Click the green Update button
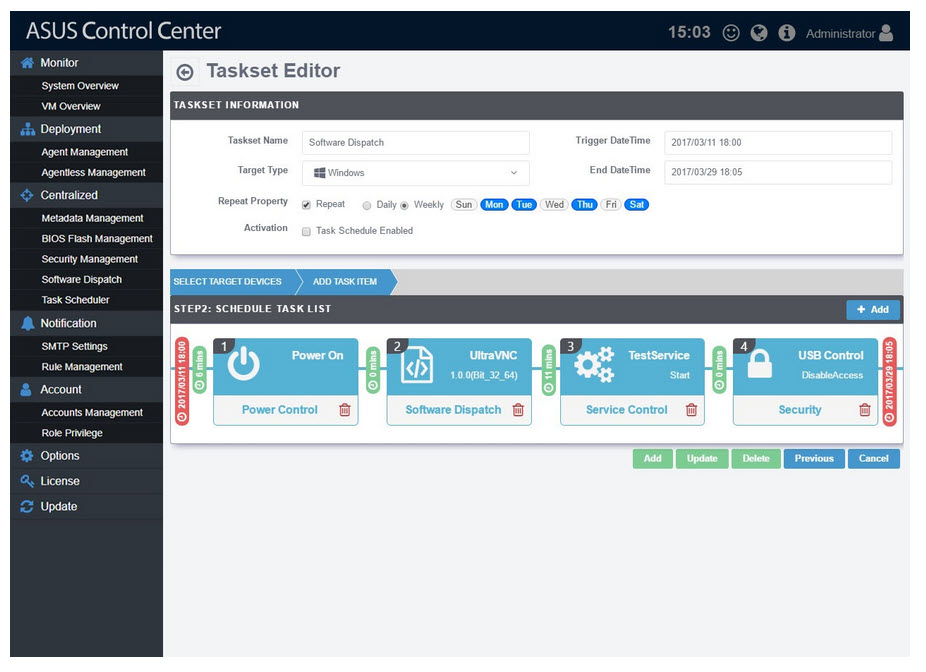 click(x=702, y=459)
